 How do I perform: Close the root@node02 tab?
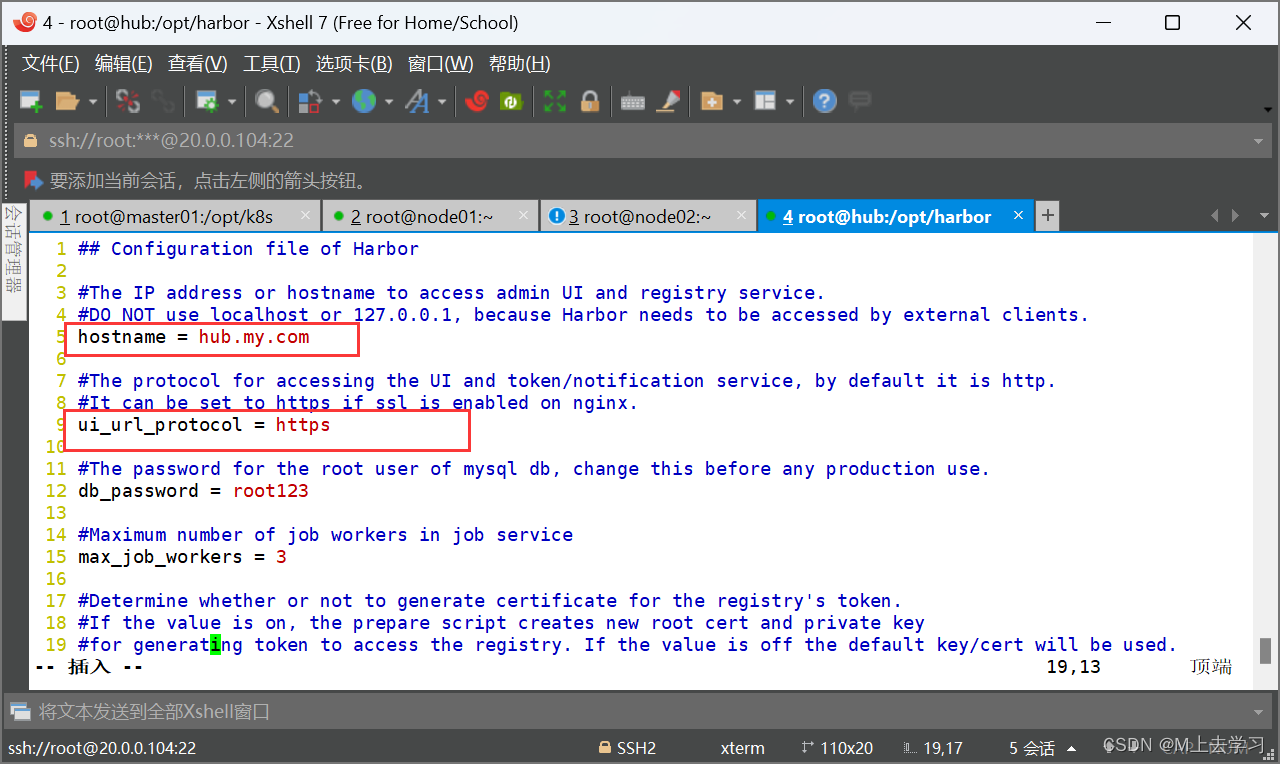pyautogui.click(x=740, y=216)
